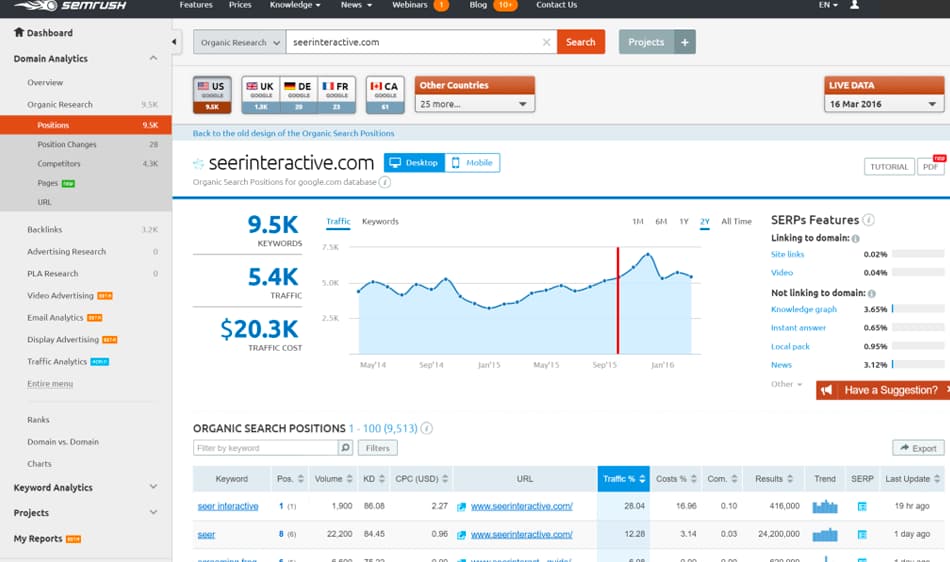
Task: Click Have a Suggestion button
Action: click(x=883, y=391)
